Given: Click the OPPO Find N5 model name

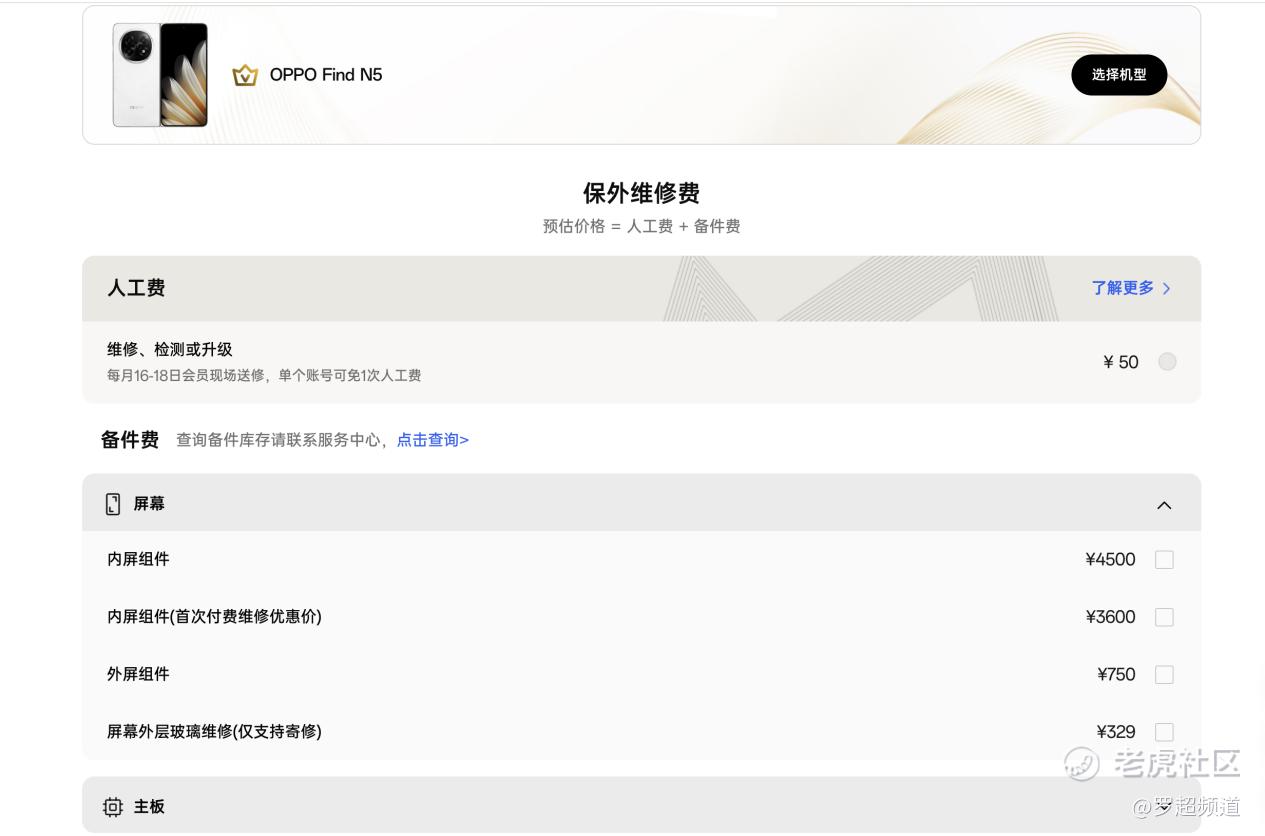Looking at the screenshot, I should [x=326, y=75].
